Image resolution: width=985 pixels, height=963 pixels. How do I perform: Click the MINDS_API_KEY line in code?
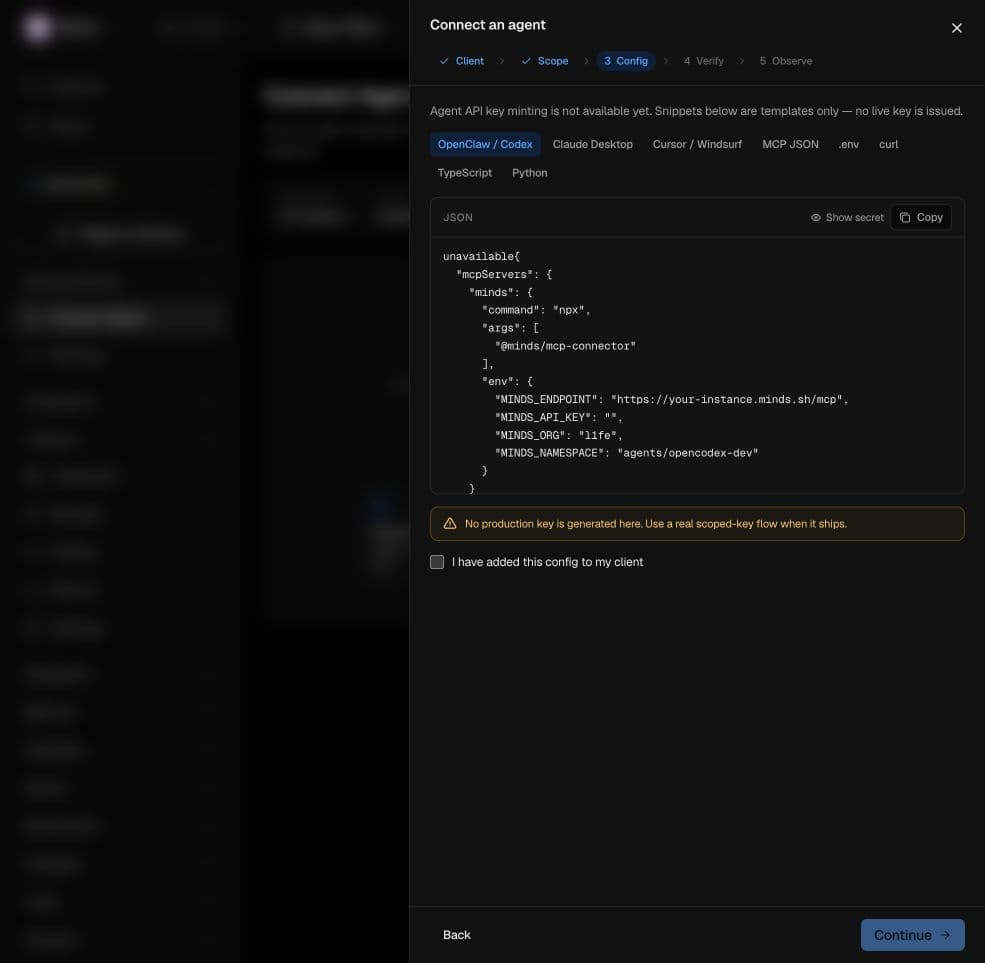[x=558, y=417]
